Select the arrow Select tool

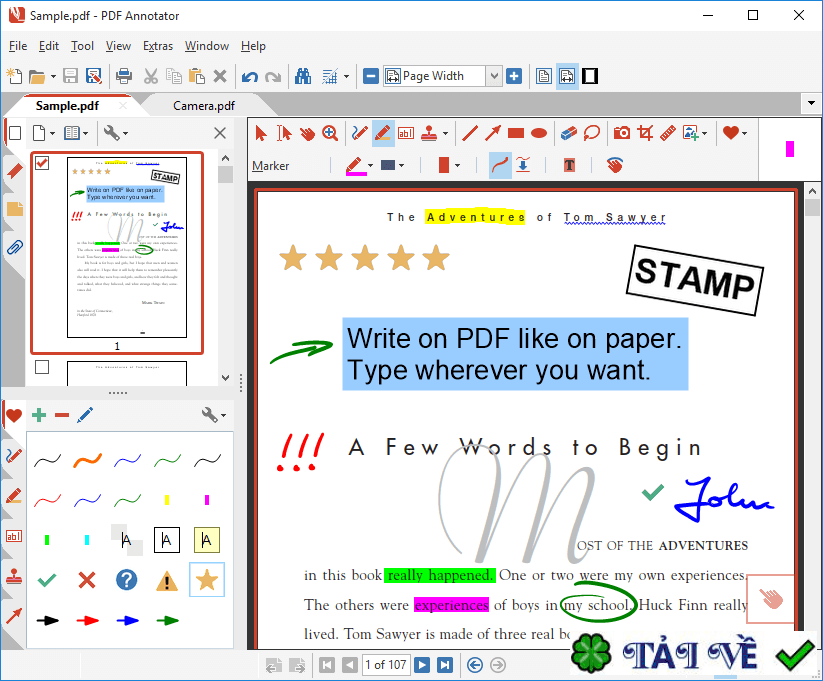(x=260, y=133)
